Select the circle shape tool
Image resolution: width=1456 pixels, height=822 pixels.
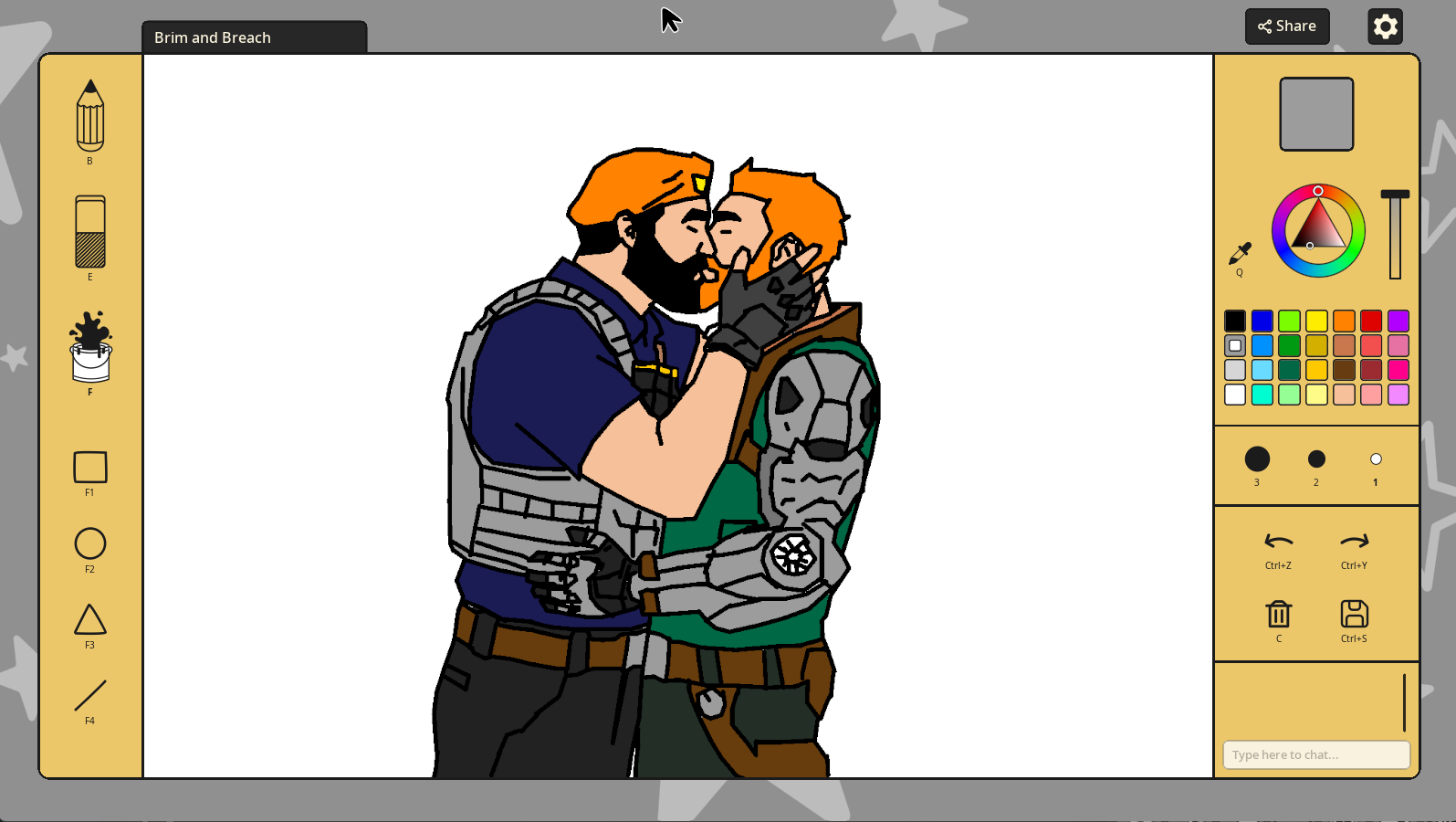90,543
